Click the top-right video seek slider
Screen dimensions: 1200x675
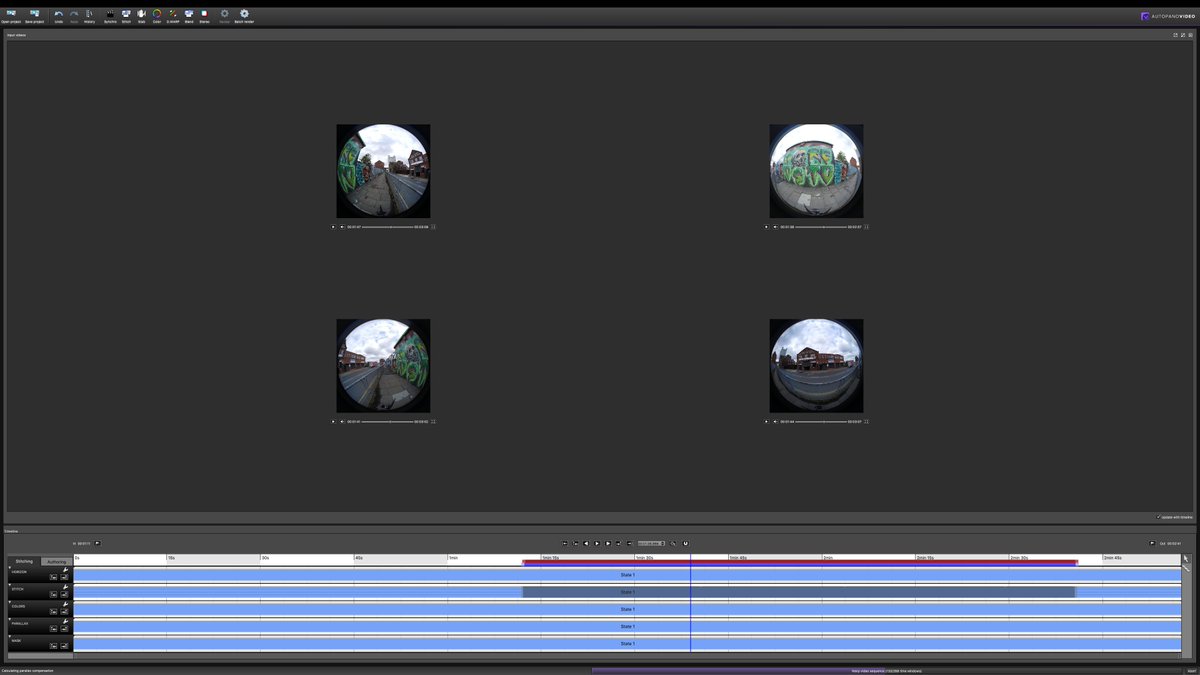(x=821, y=227)
